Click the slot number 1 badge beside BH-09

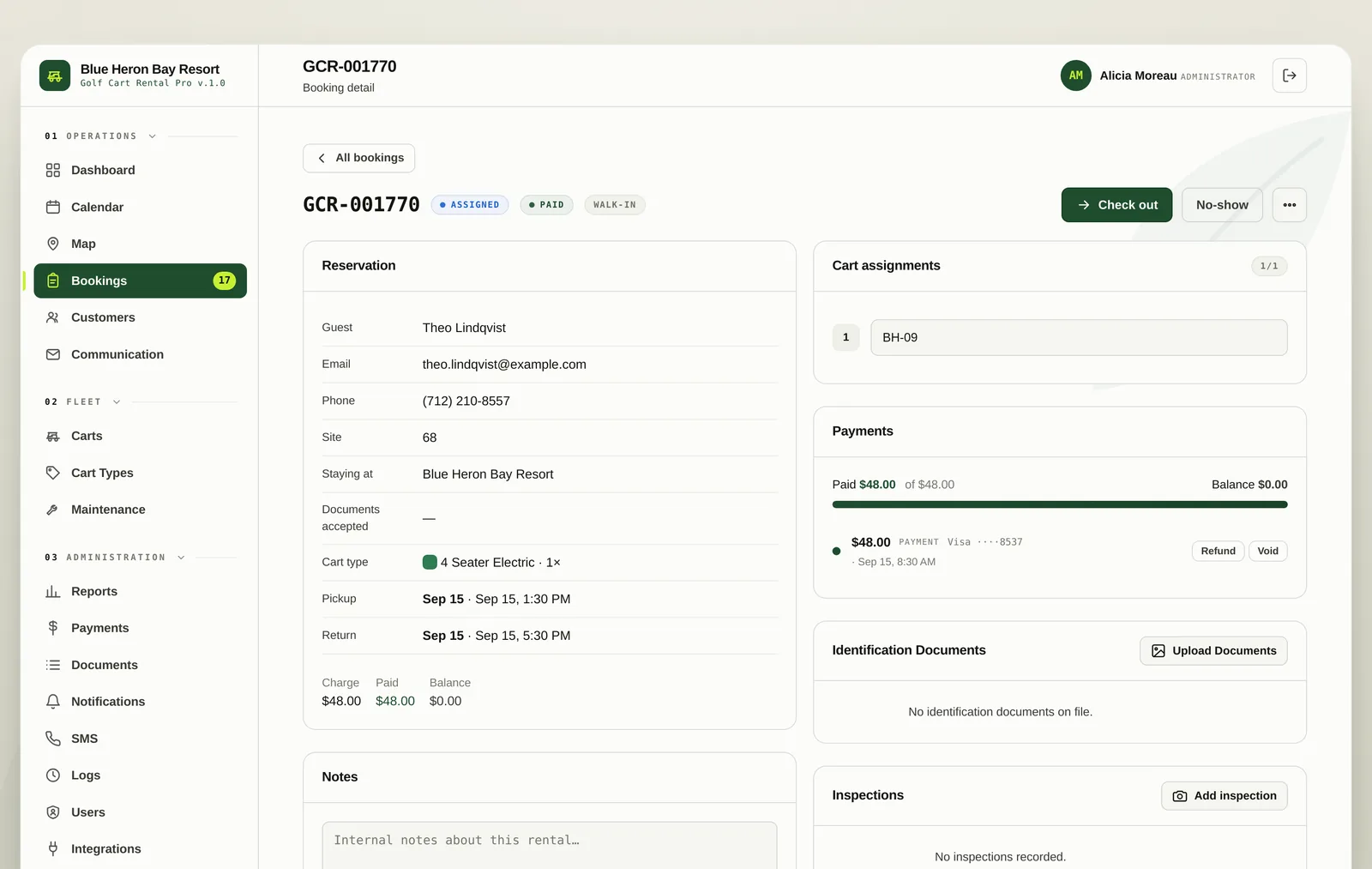(x=845, y=337)
